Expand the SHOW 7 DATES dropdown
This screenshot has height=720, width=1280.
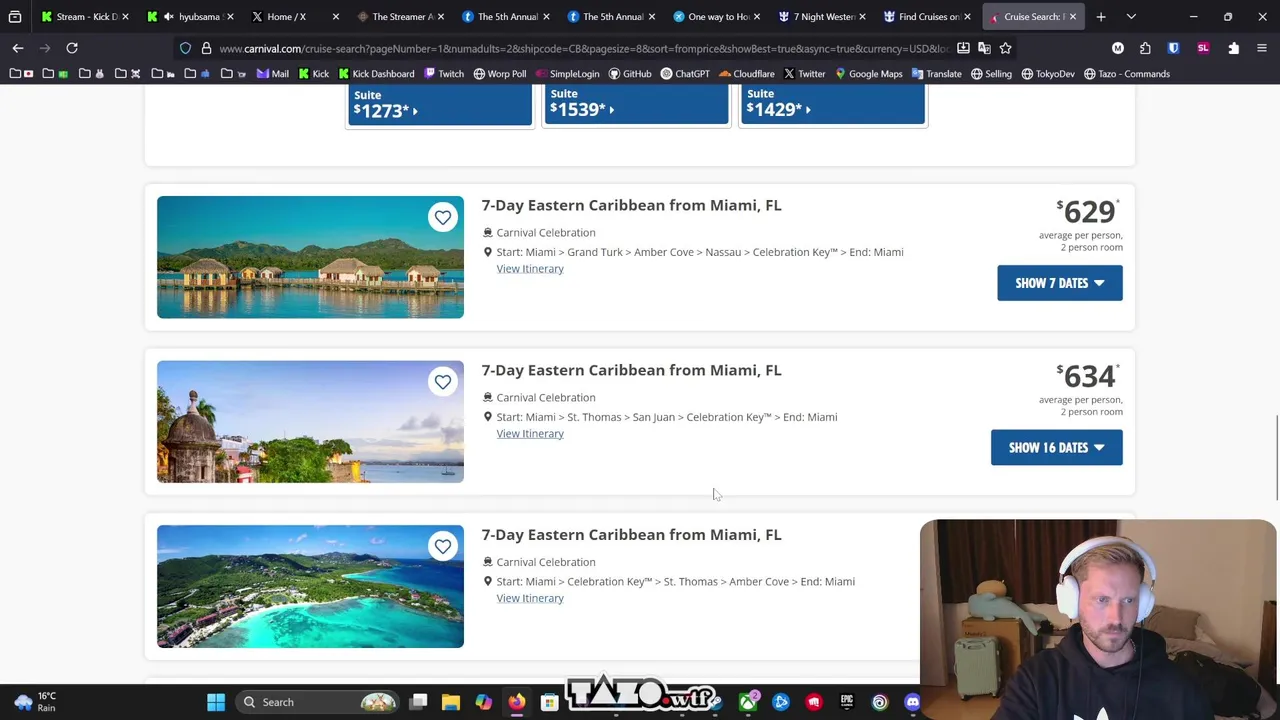(x=1059, y=283)
